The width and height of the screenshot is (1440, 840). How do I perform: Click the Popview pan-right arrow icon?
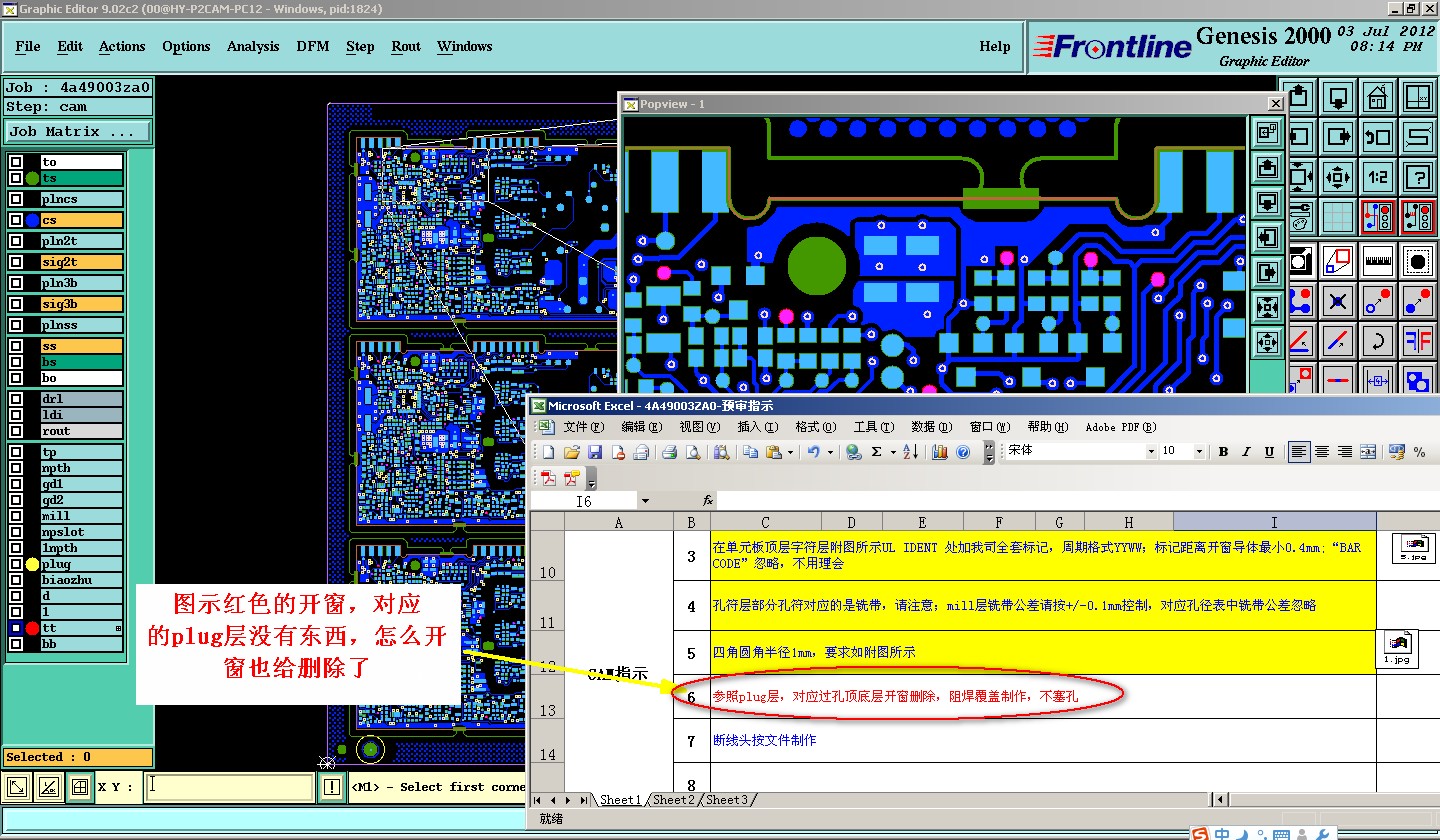click(1267, 272)
